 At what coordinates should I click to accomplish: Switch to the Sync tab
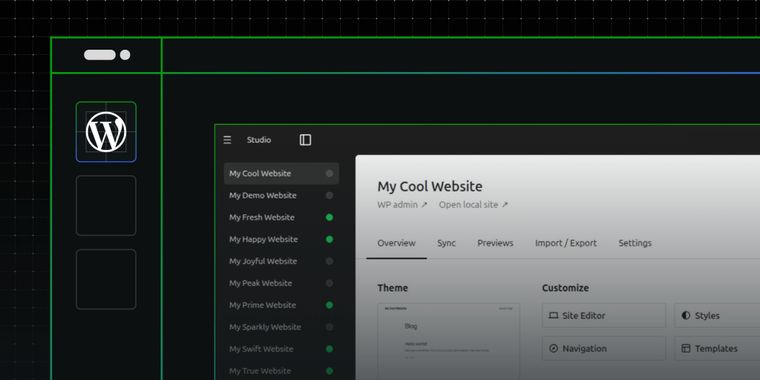[446, 243]
